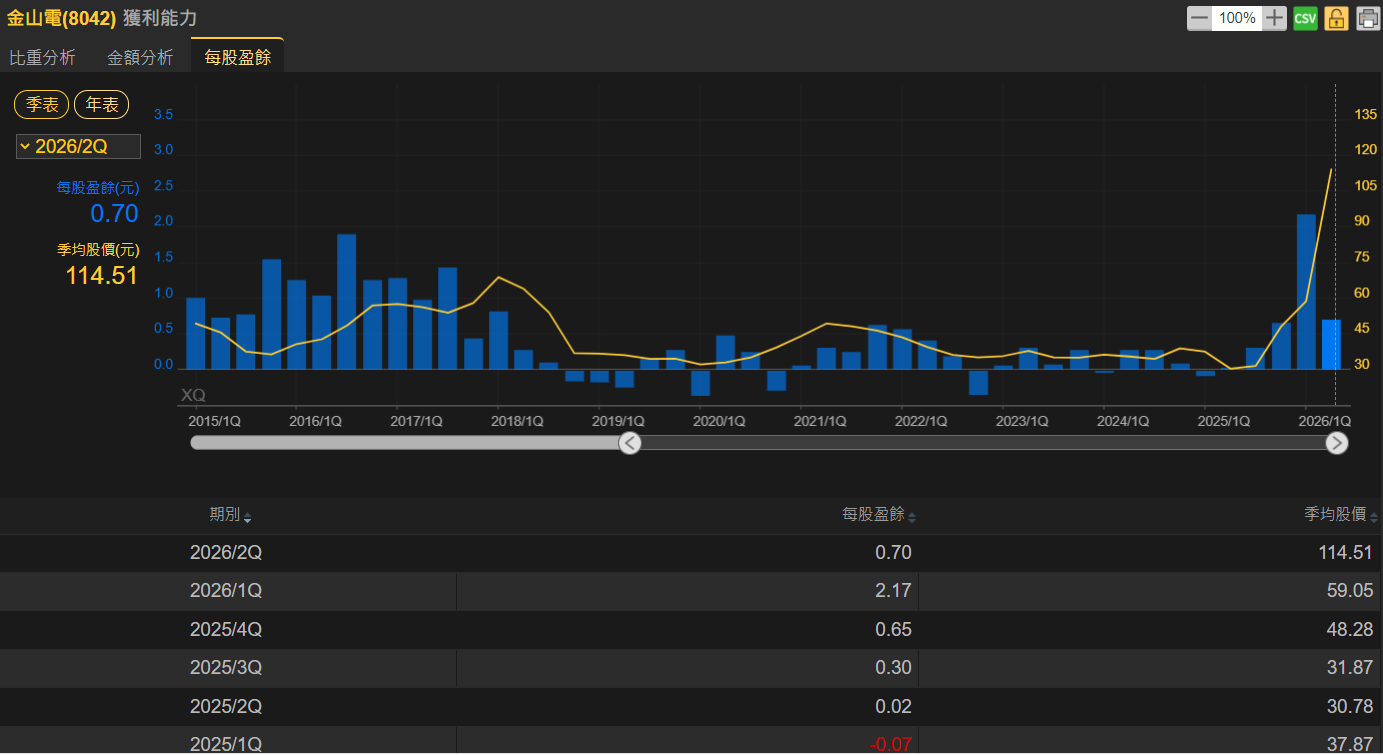The height and width of the screenshot is (755, 1383).
Task: Click the 100% zoom level field
Action: pos(1237,18)
